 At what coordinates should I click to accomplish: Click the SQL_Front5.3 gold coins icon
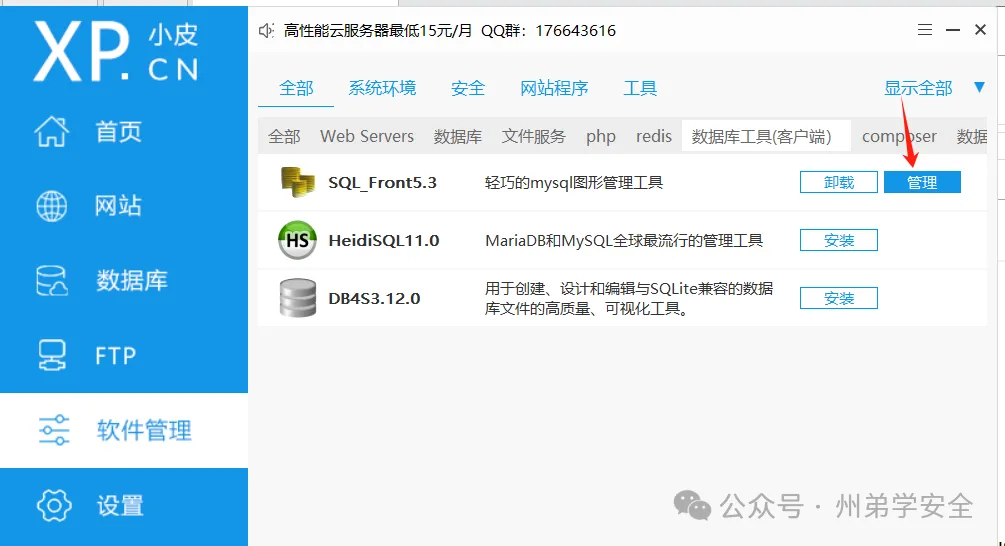297,182
